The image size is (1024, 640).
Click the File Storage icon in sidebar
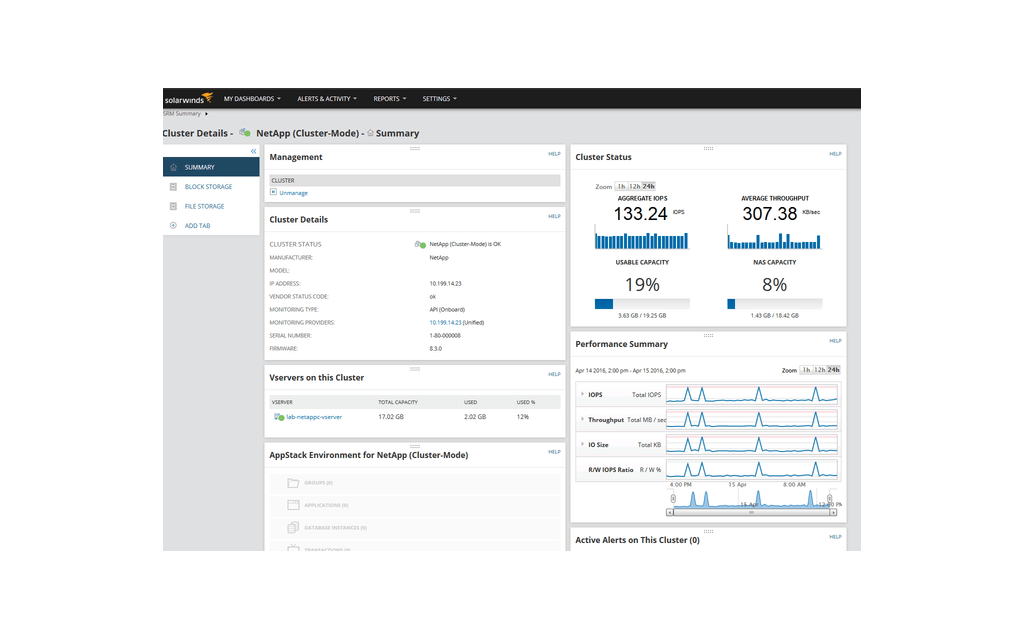click(172, 206)
